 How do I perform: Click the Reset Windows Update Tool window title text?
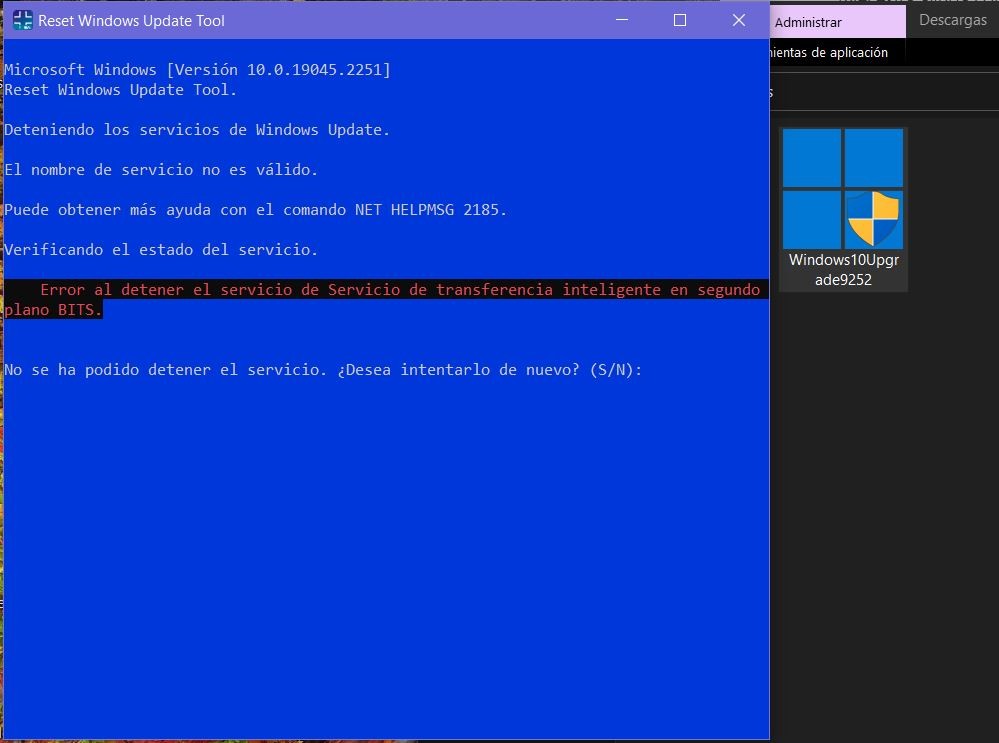pos(131,20)
